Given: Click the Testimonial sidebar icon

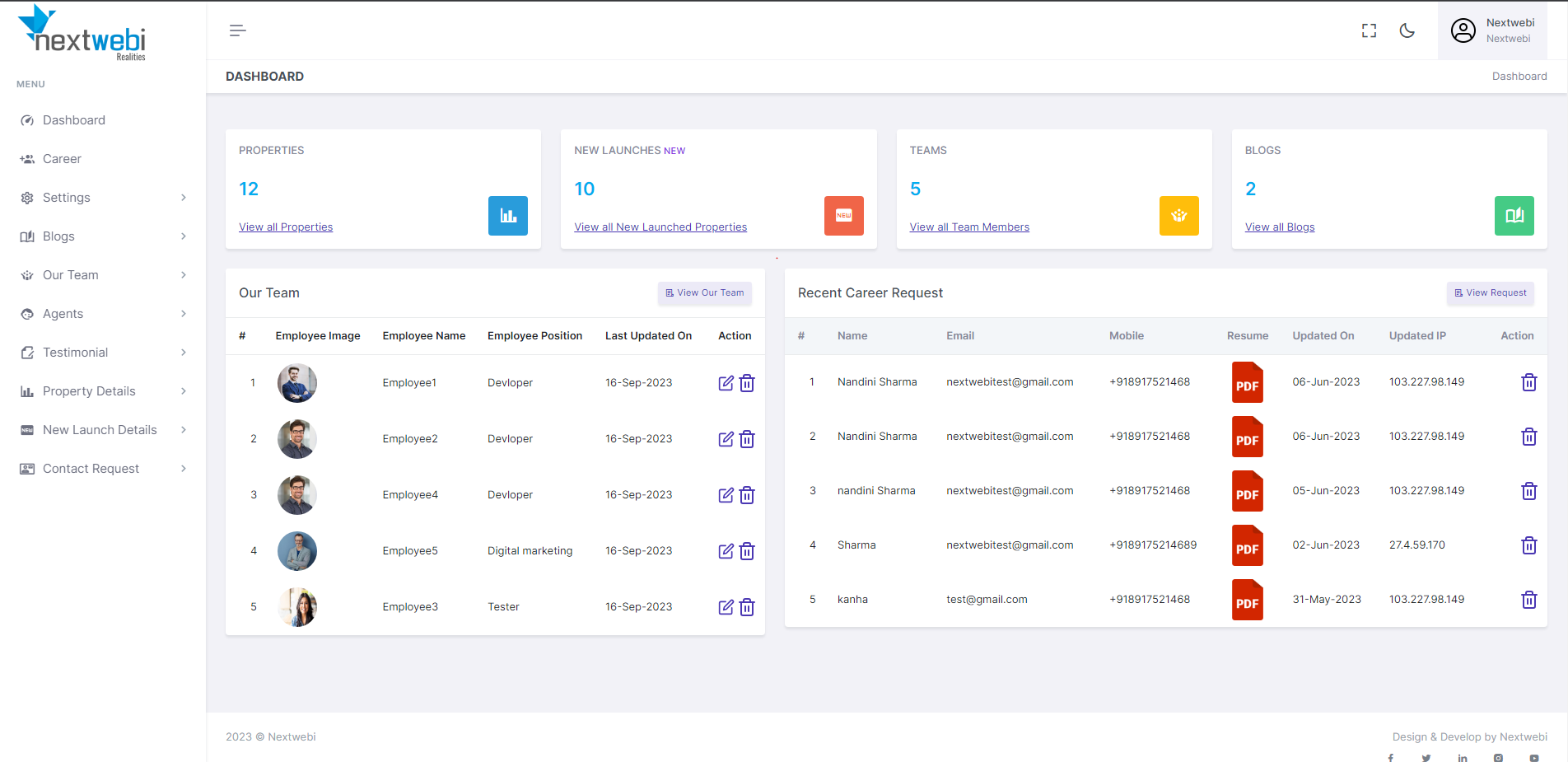Looking at the screenshot, I should point(27,353).
